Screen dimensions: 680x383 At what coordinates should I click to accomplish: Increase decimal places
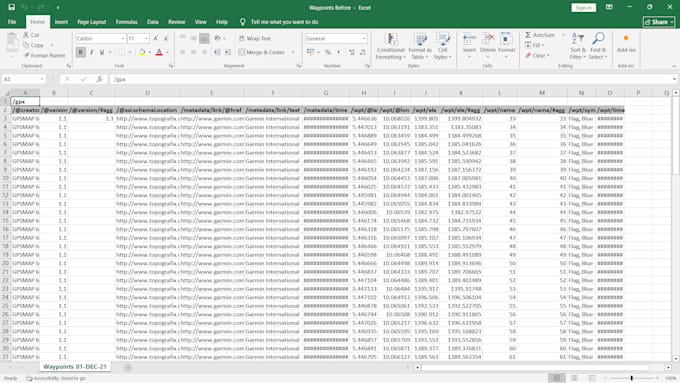(x=352, y=52)
